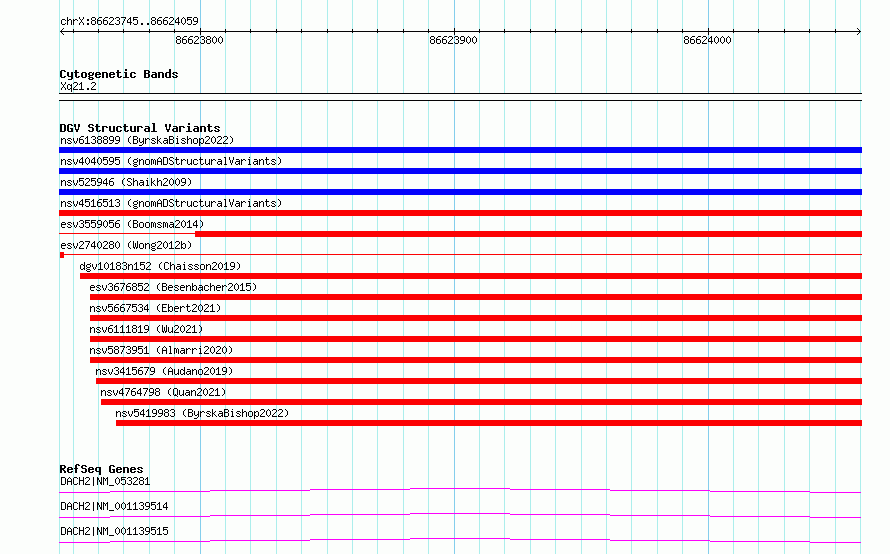The image size is (890, 554).
Task: Select the red bar under esv3676852
Action: pyautogui.click(x=476, y=297)
